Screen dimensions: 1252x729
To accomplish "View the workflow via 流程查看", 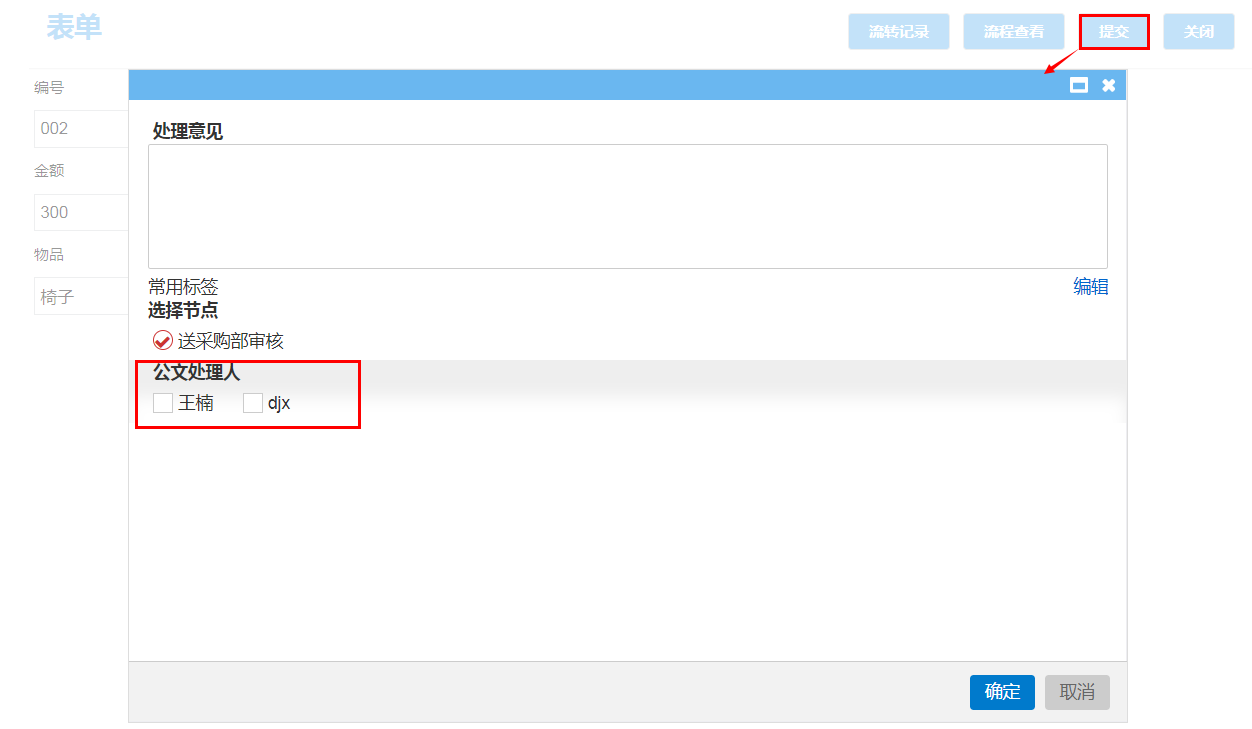I will coord(1014,32).
